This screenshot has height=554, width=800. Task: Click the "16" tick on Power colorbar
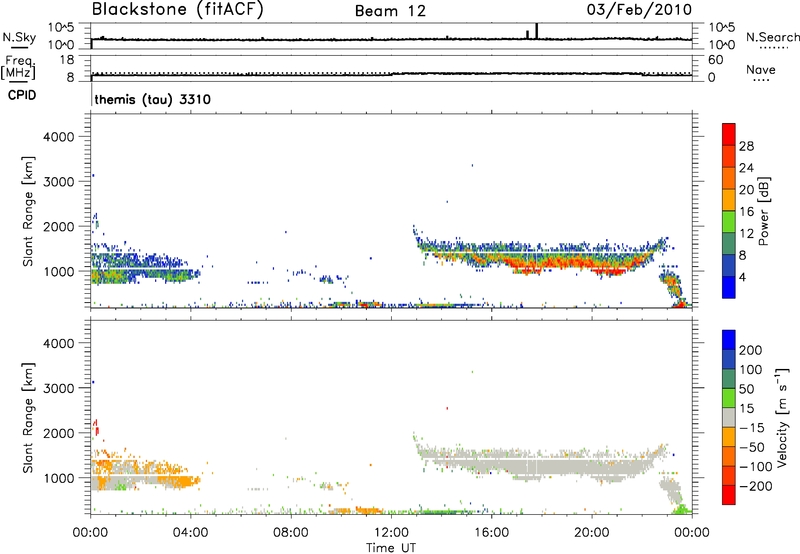(746, 212)
